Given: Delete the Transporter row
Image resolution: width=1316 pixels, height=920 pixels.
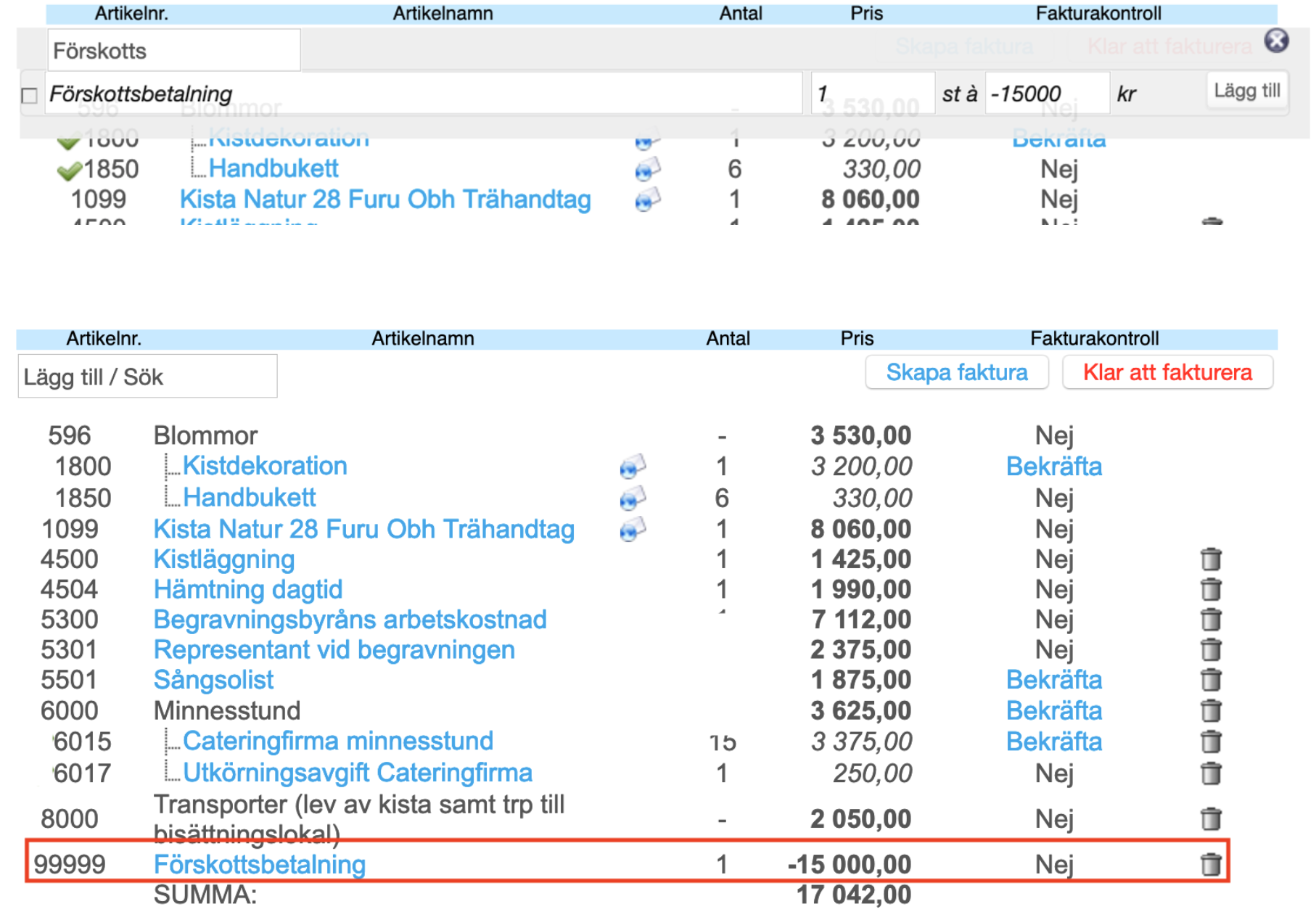Looking at the screenshot, I should (x=1210, y=819).
